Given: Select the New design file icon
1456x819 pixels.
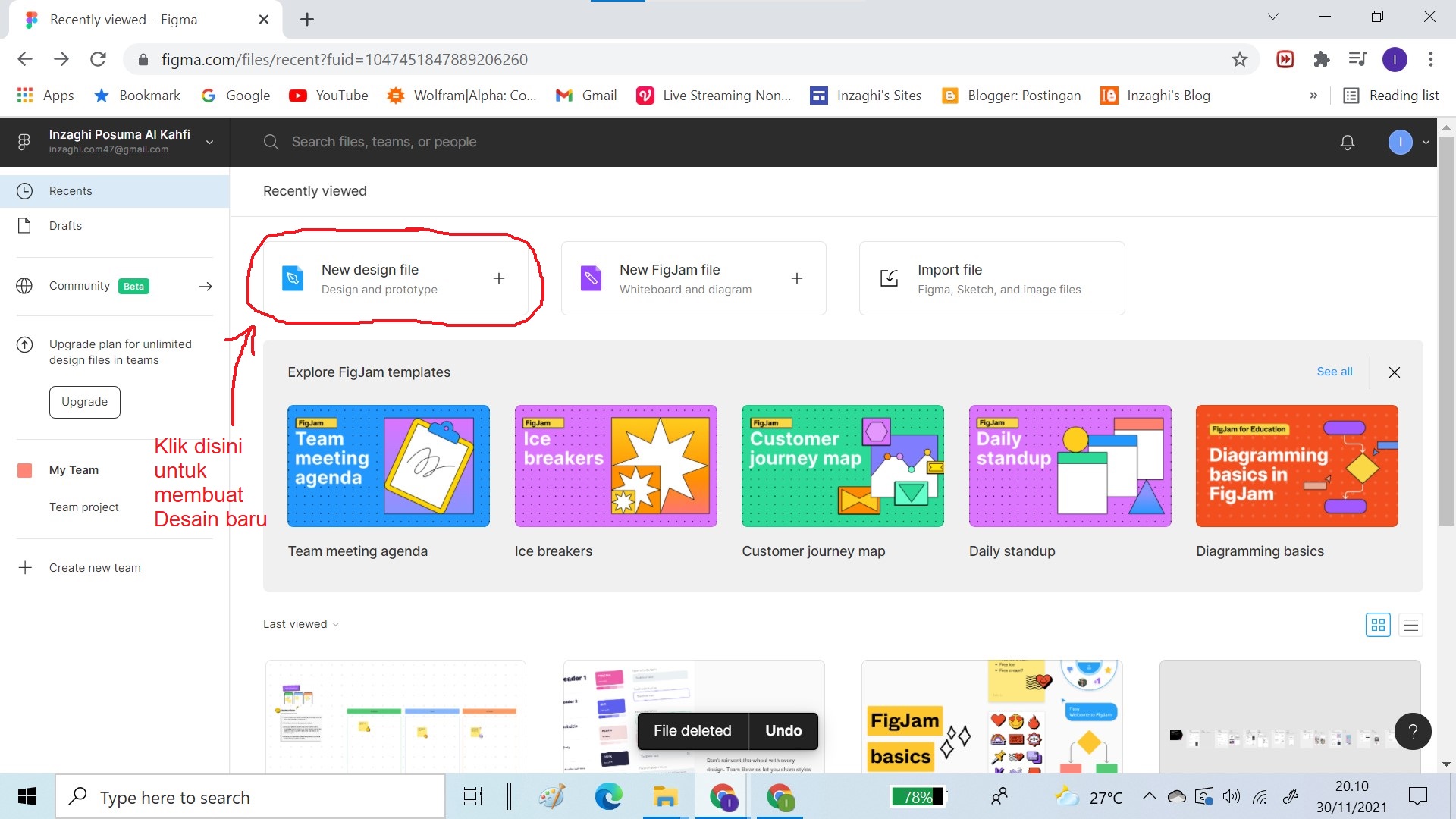Looking at the screenshot, I should point(292,278).
